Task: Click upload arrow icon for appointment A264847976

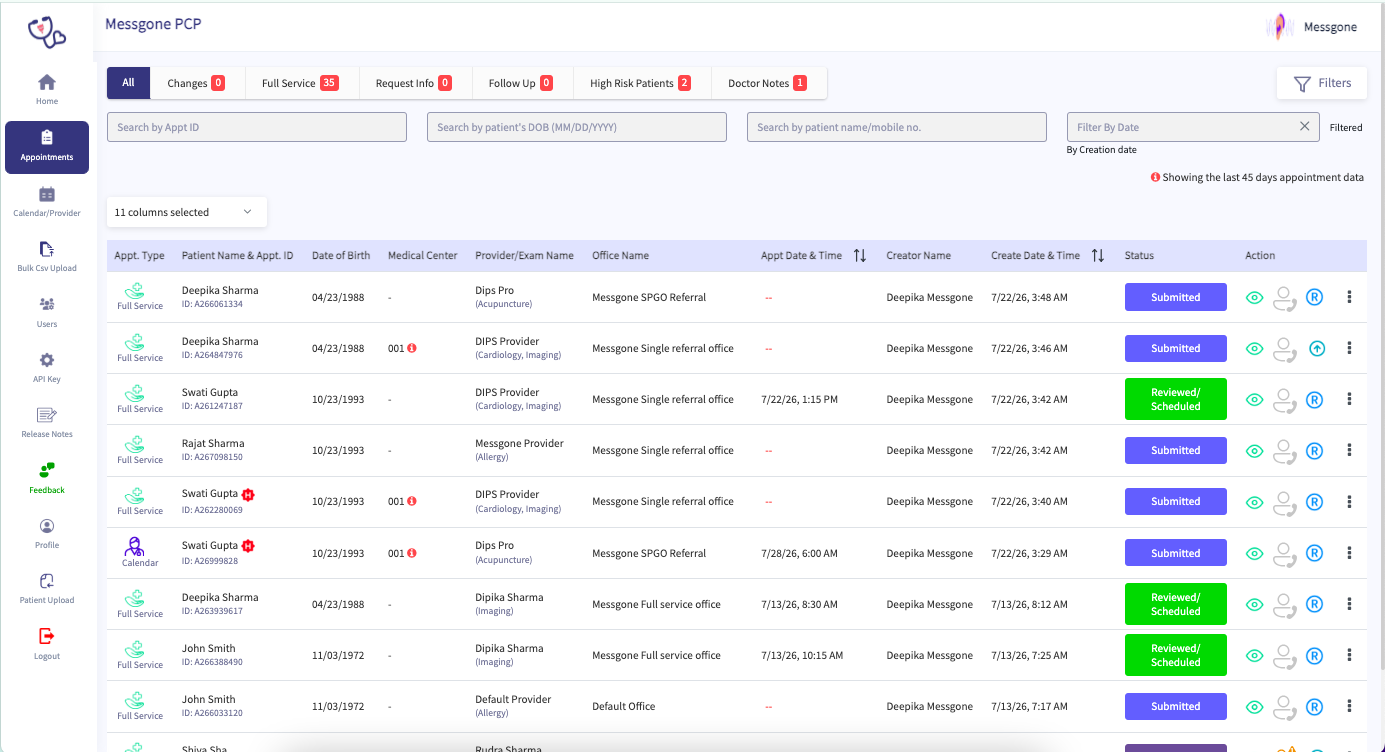Action: click(x=1317, y=348)
